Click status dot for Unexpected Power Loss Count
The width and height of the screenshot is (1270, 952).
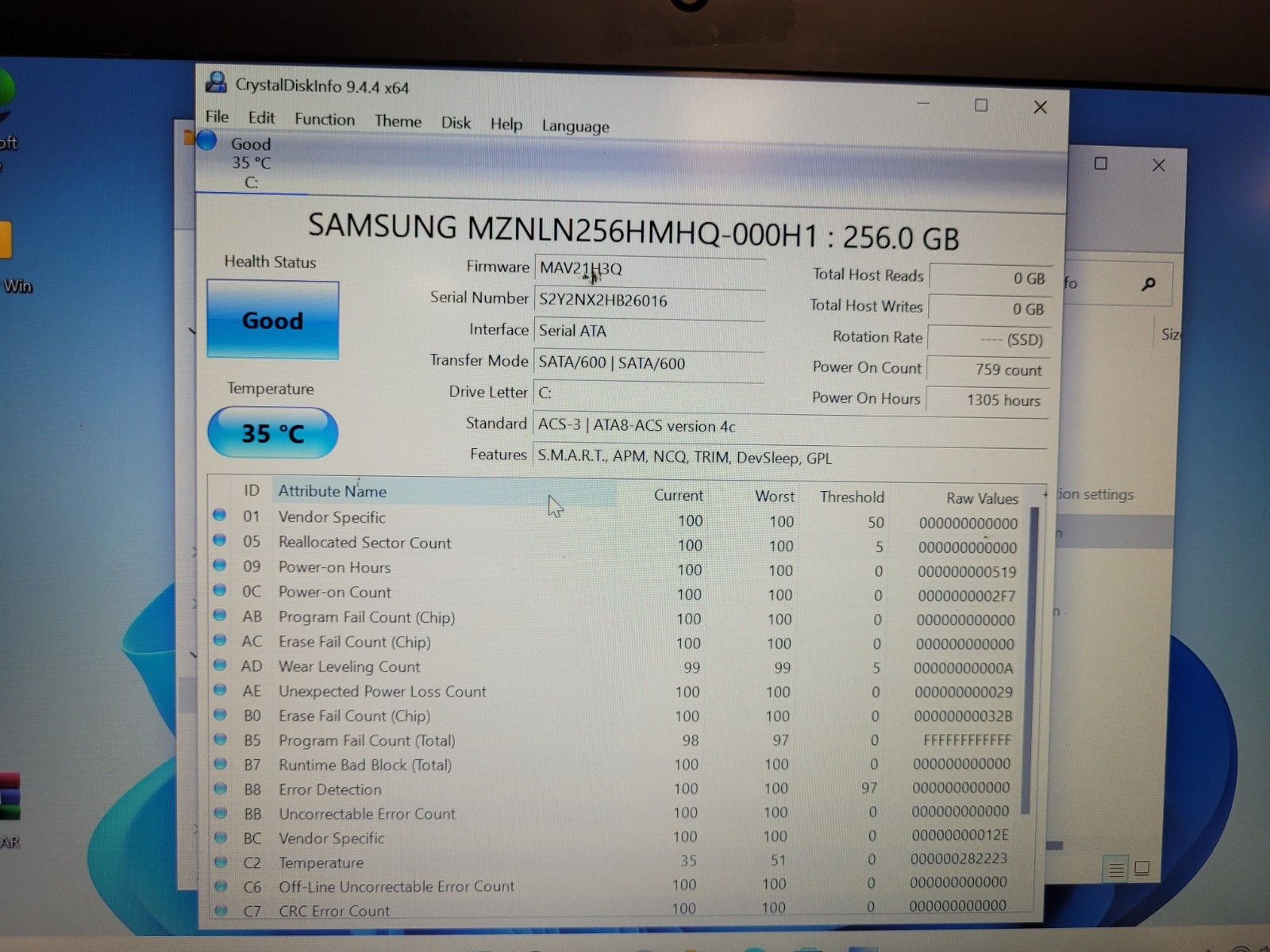coord(220,689)
